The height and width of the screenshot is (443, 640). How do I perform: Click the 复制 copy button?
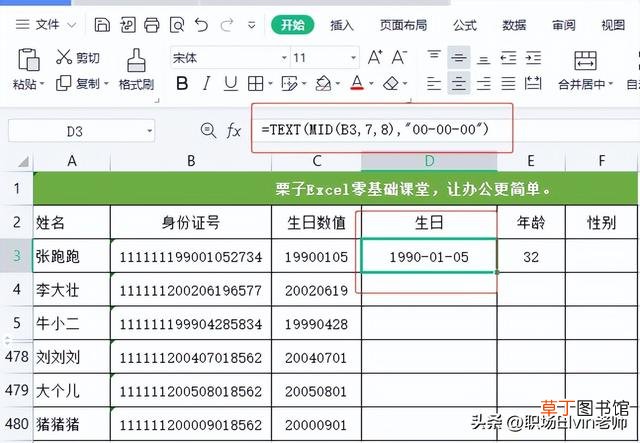point(78,84)
